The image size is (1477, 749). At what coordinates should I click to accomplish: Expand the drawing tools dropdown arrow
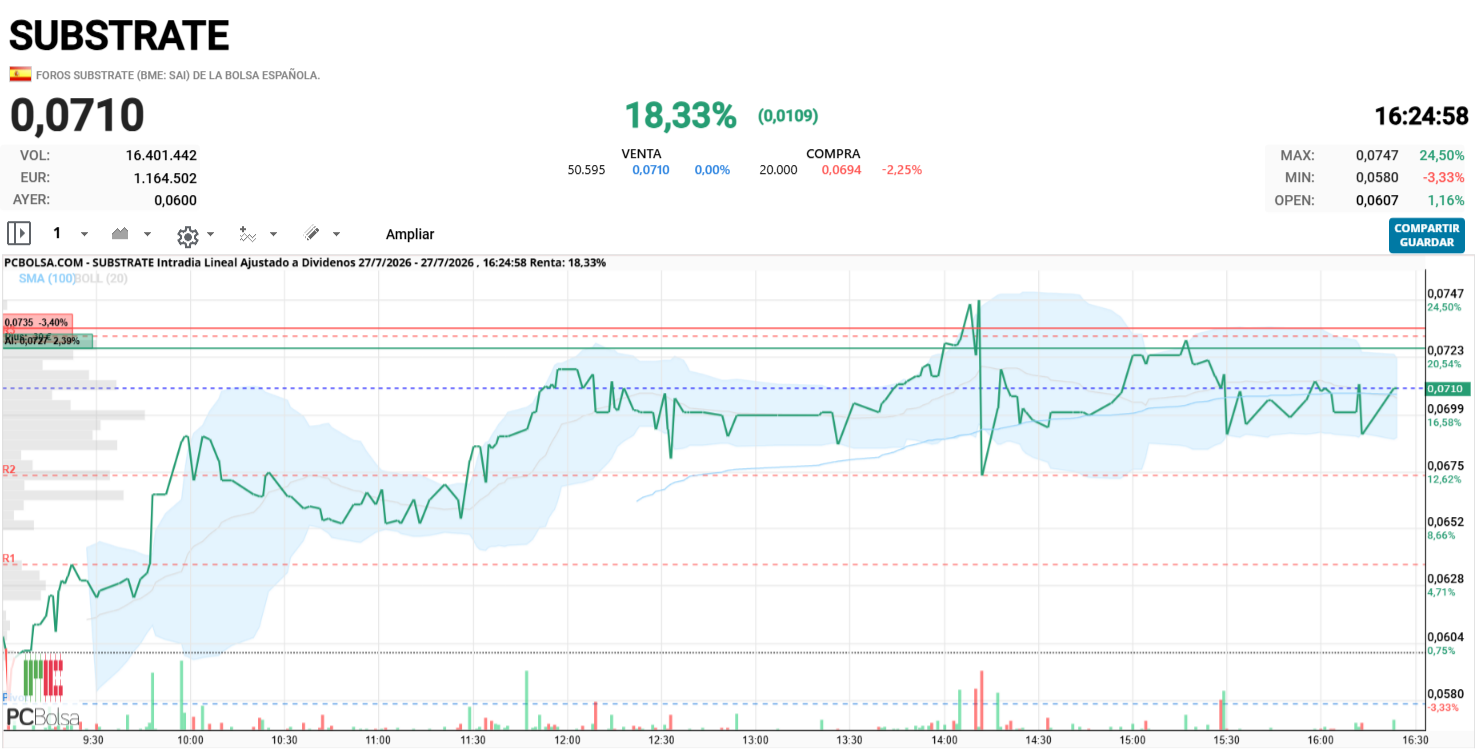[x=336, y=234]
